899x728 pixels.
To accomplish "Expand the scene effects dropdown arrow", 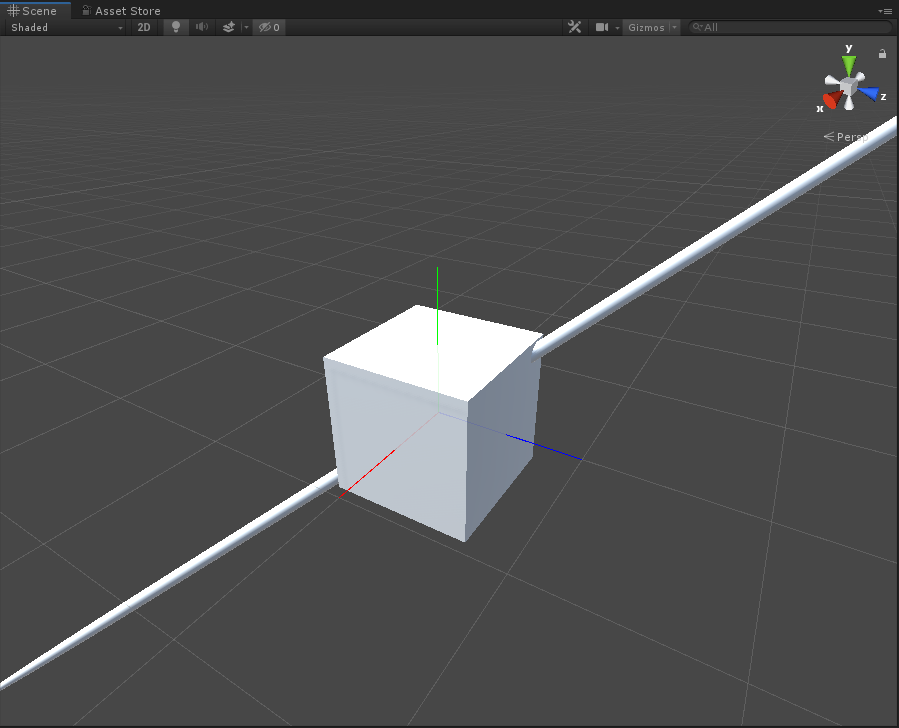I will (247, 28).
